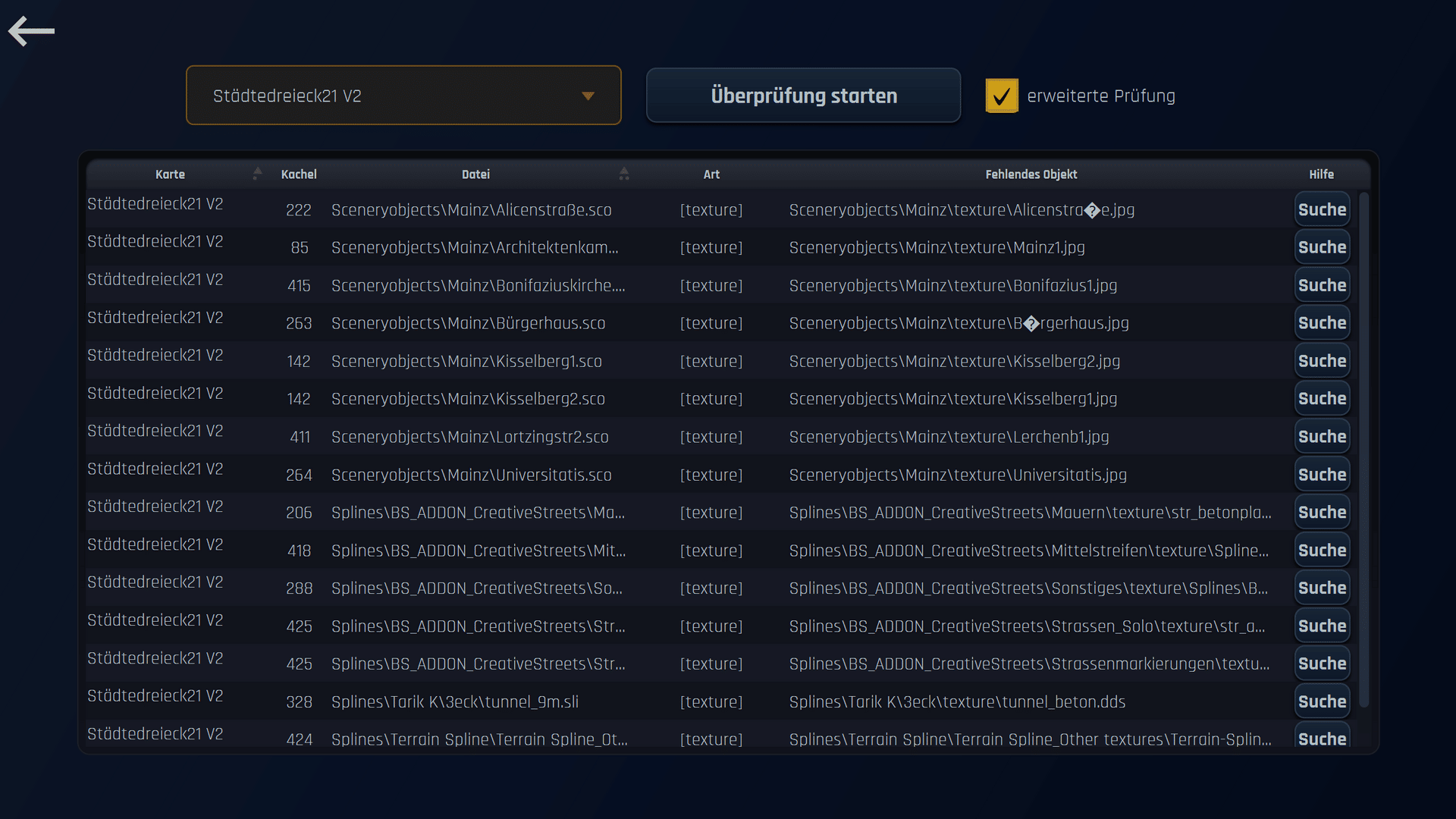This screenshot has height=819, width=1456.
Task: Click the Fehlendes Objekt column header
Action: [1031, 174]
